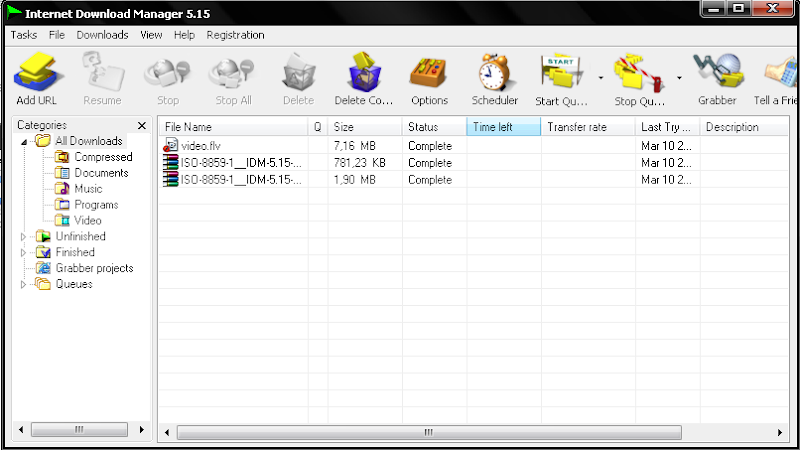Screen dimensions: 800x450
Task: Click the Transfer rate column header
Action: pos(588,127)
